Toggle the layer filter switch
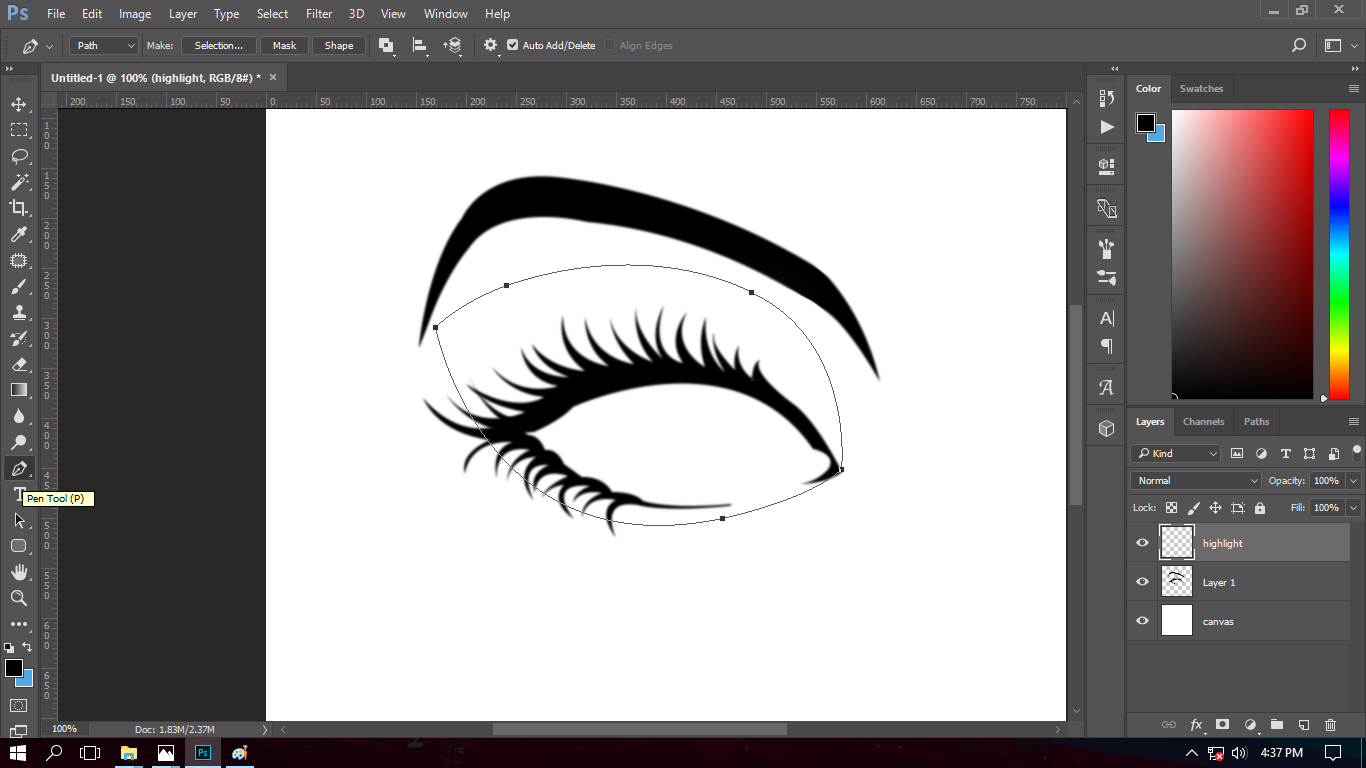This screenshot has height=768, width=1366. pos(1356,451)
